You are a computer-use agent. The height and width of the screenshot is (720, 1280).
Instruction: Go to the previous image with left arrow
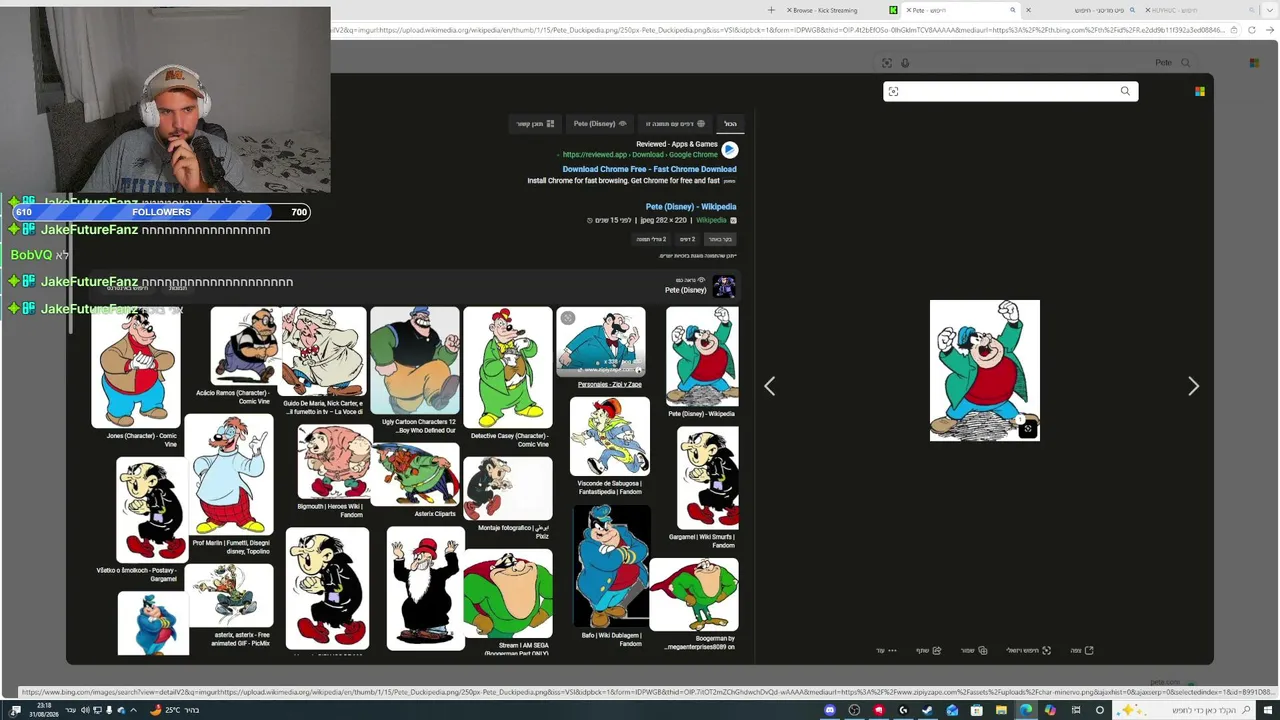coord(769,386)
